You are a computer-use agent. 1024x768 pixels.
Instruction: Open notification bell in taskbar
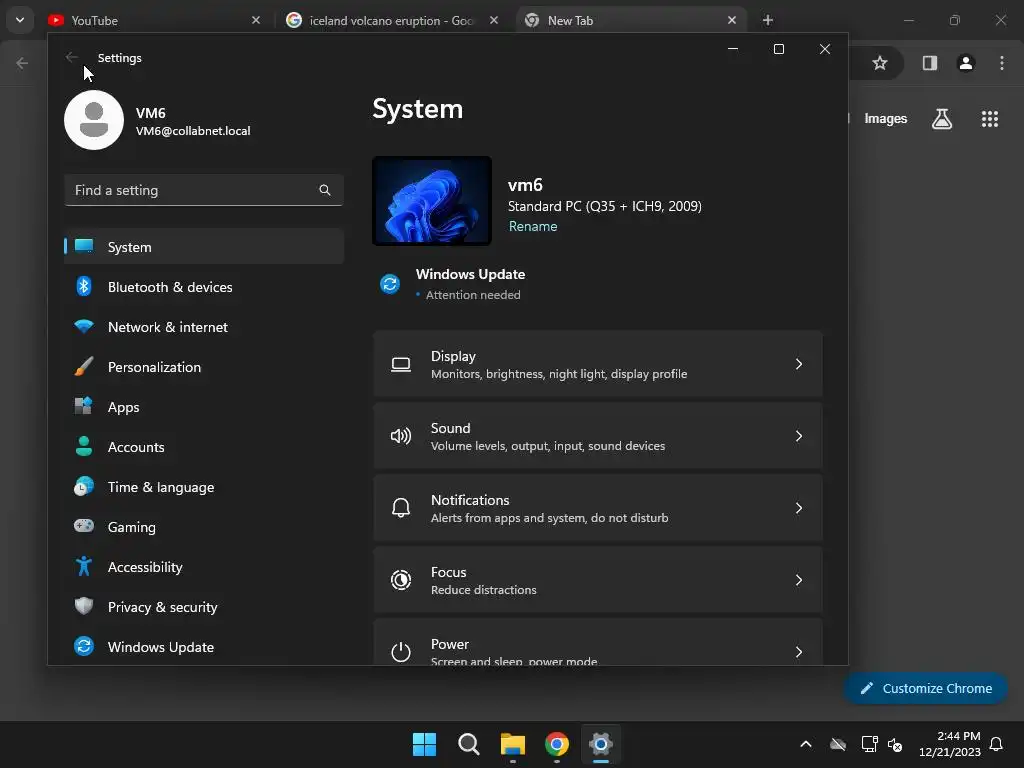pos(996,744)
